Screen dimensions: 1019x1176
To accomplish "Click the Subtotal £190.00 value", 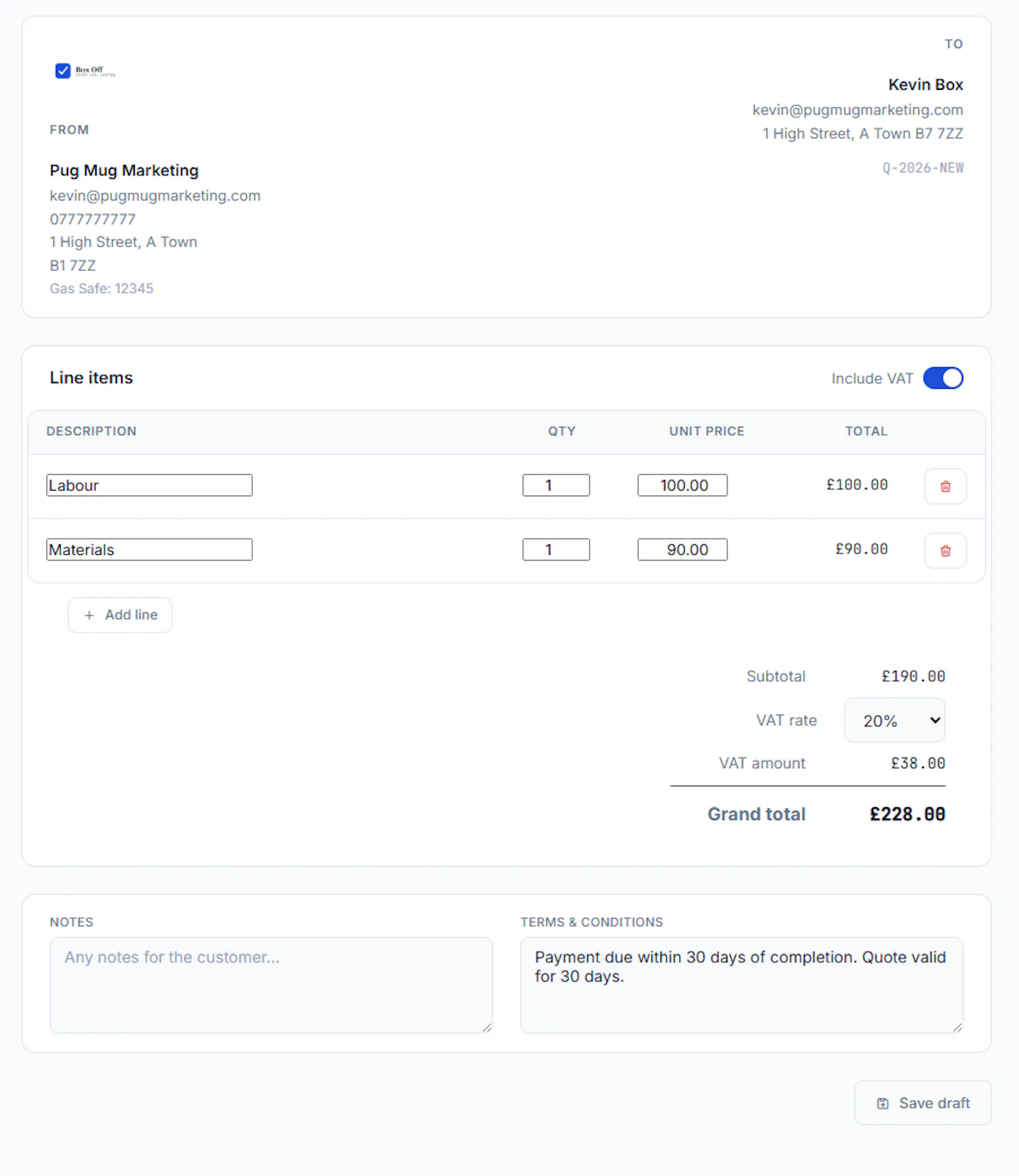I will tap(913, 677).
